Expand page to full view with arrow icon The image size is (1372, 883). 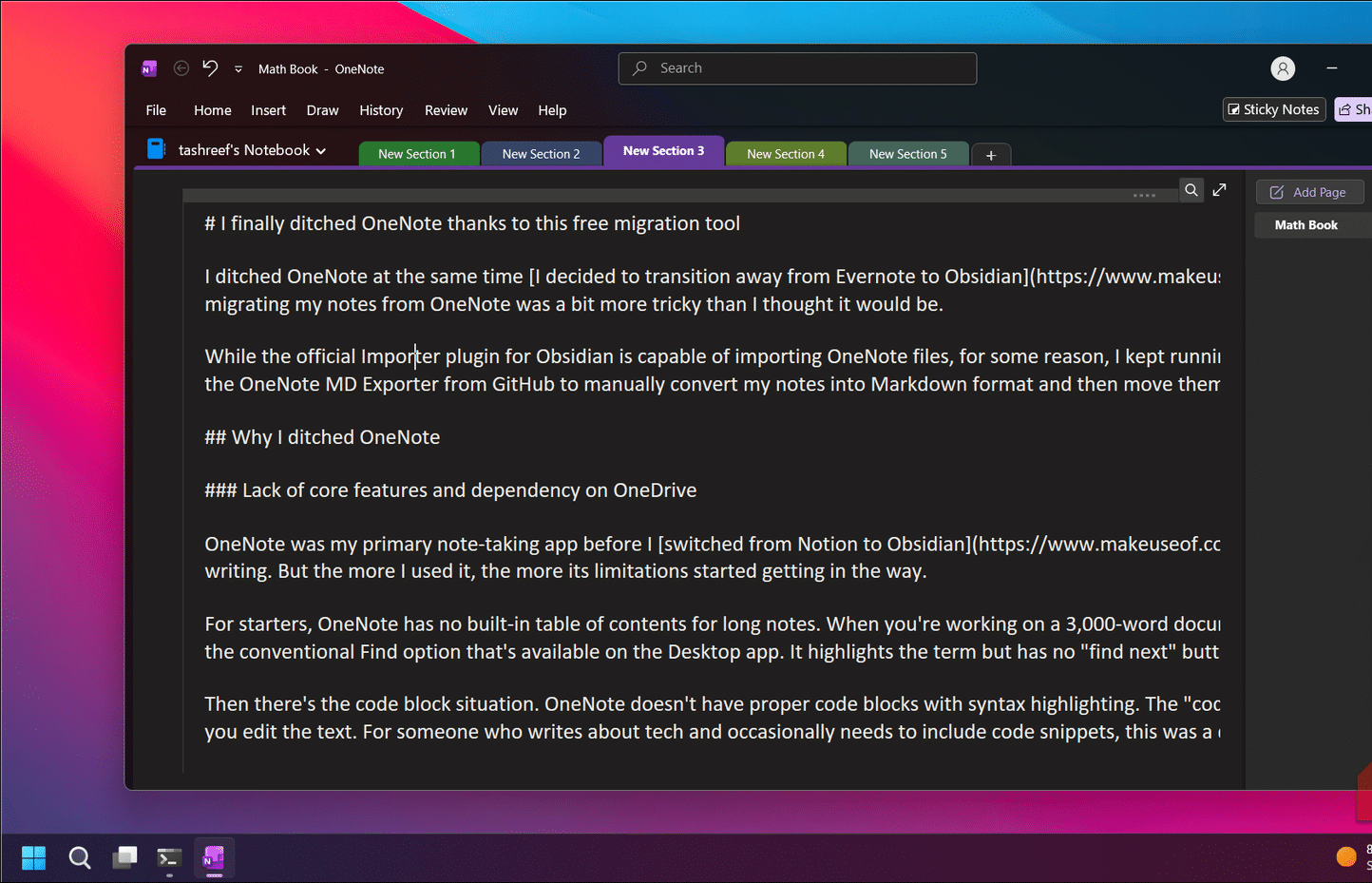pyautogui.click(x=1219, y=190)
